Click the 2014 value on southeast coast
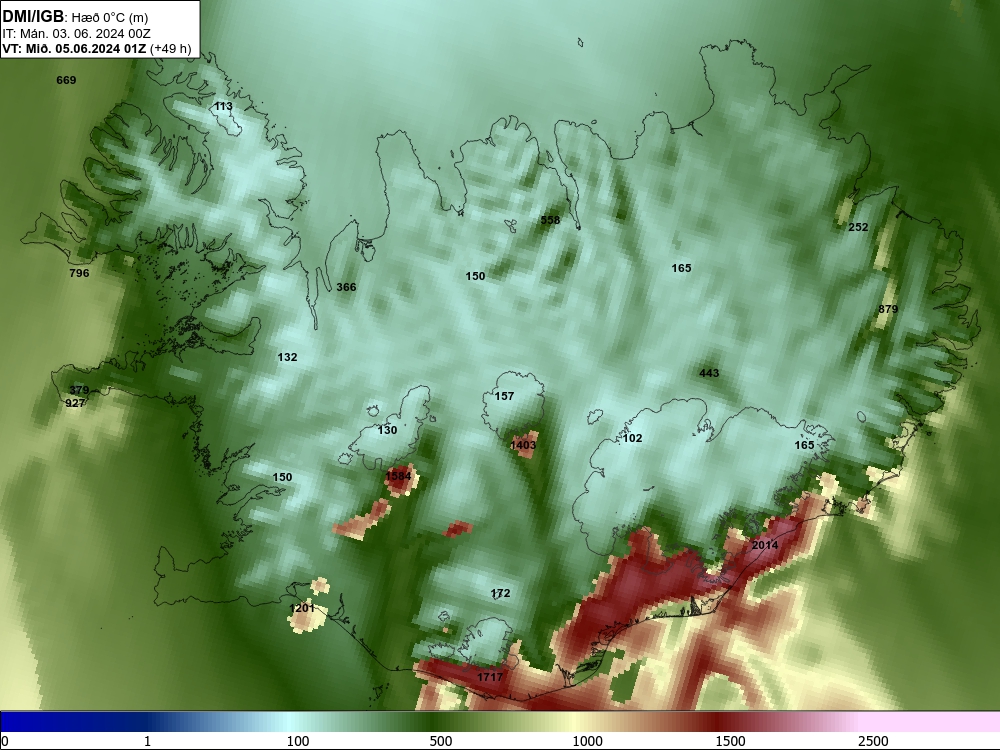The height and width of the screenshot is (750, 1000). pyautogui.click(x=765, y=546)
